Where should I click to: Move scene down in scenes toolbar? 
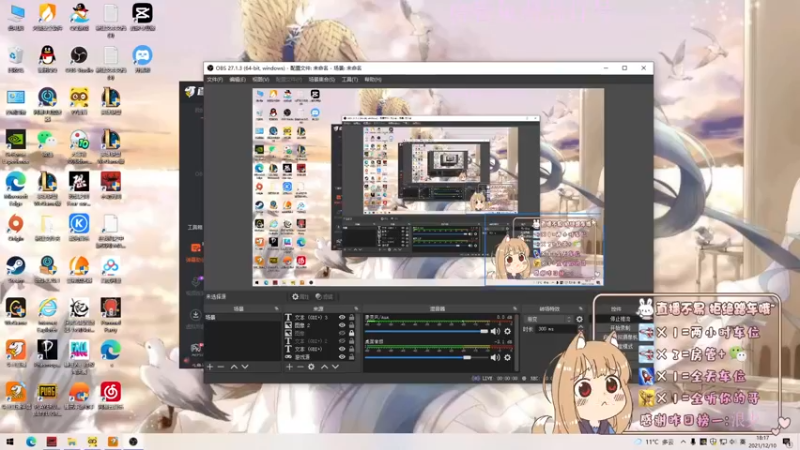pyautogui.click(x=245, y=367)
